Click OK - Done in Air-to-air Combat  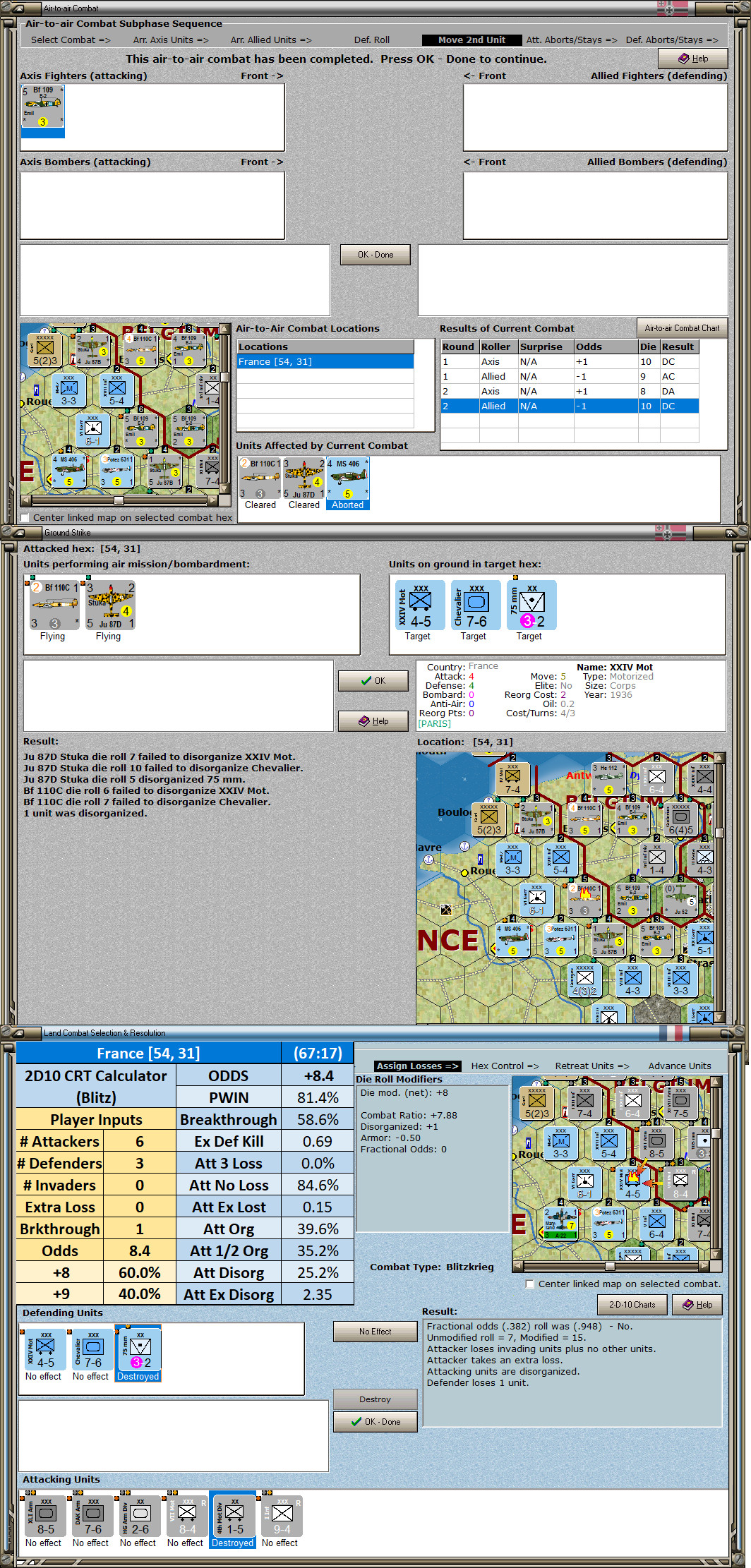(x=375, y=255)
